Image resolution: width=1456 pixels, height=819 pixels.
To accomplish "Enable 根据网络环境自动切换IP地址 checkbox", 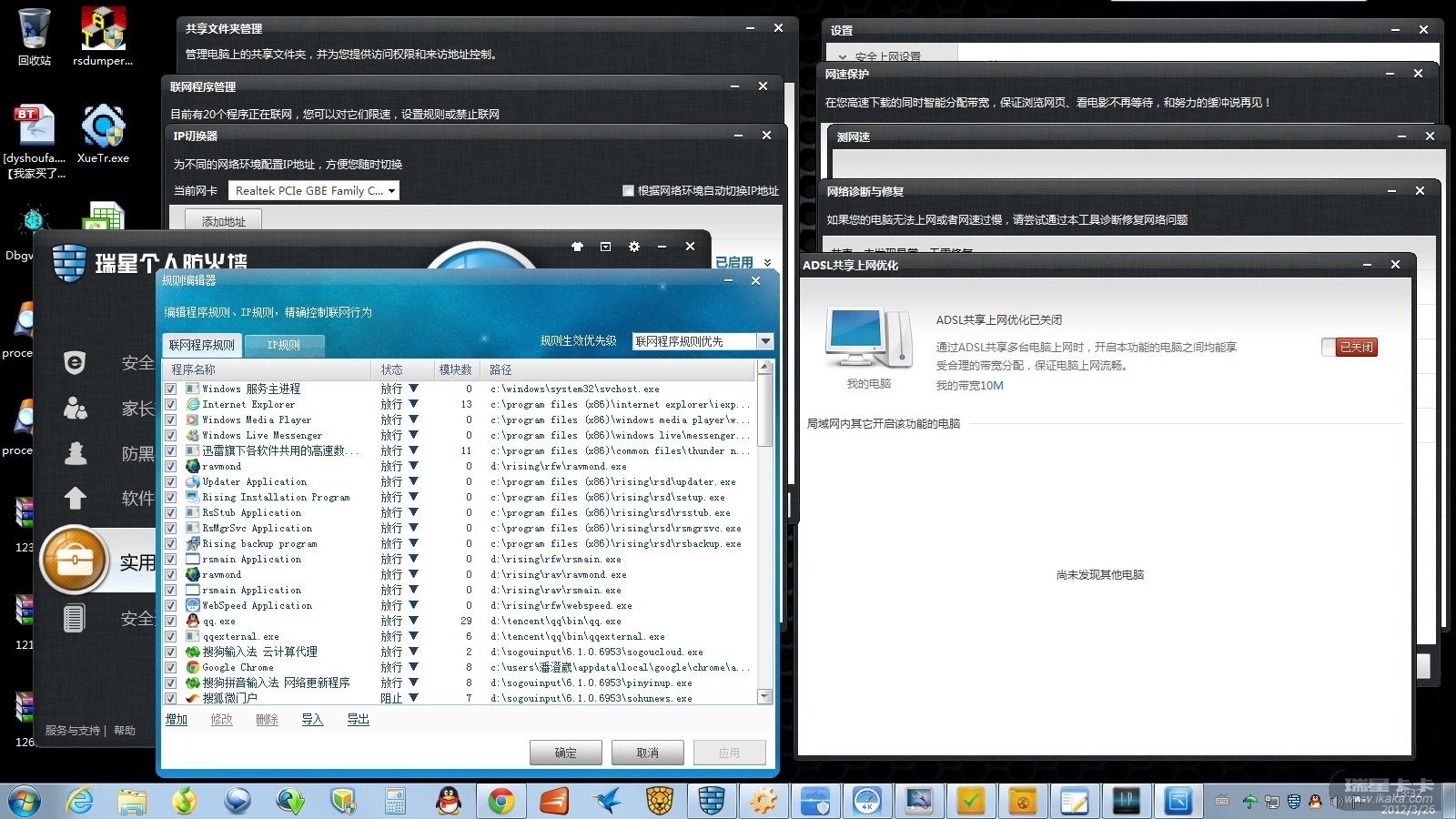I will tap(628, 191).
